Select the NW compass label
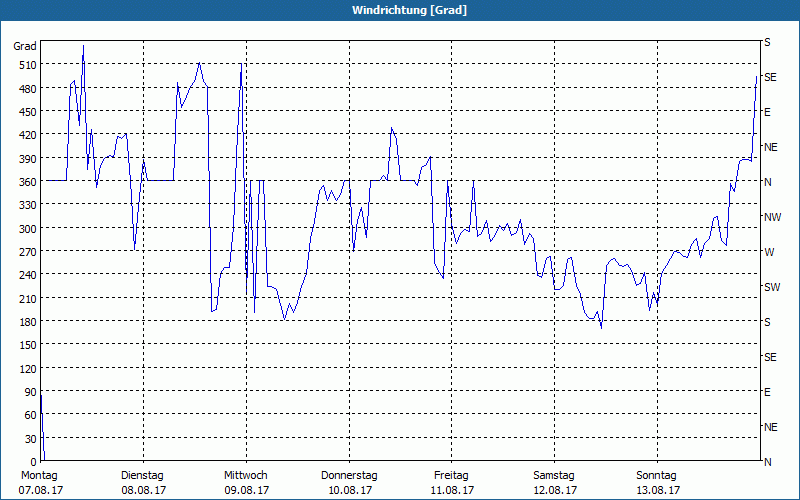The width and height of the screenshot is (800, 500). click(772, 217)
